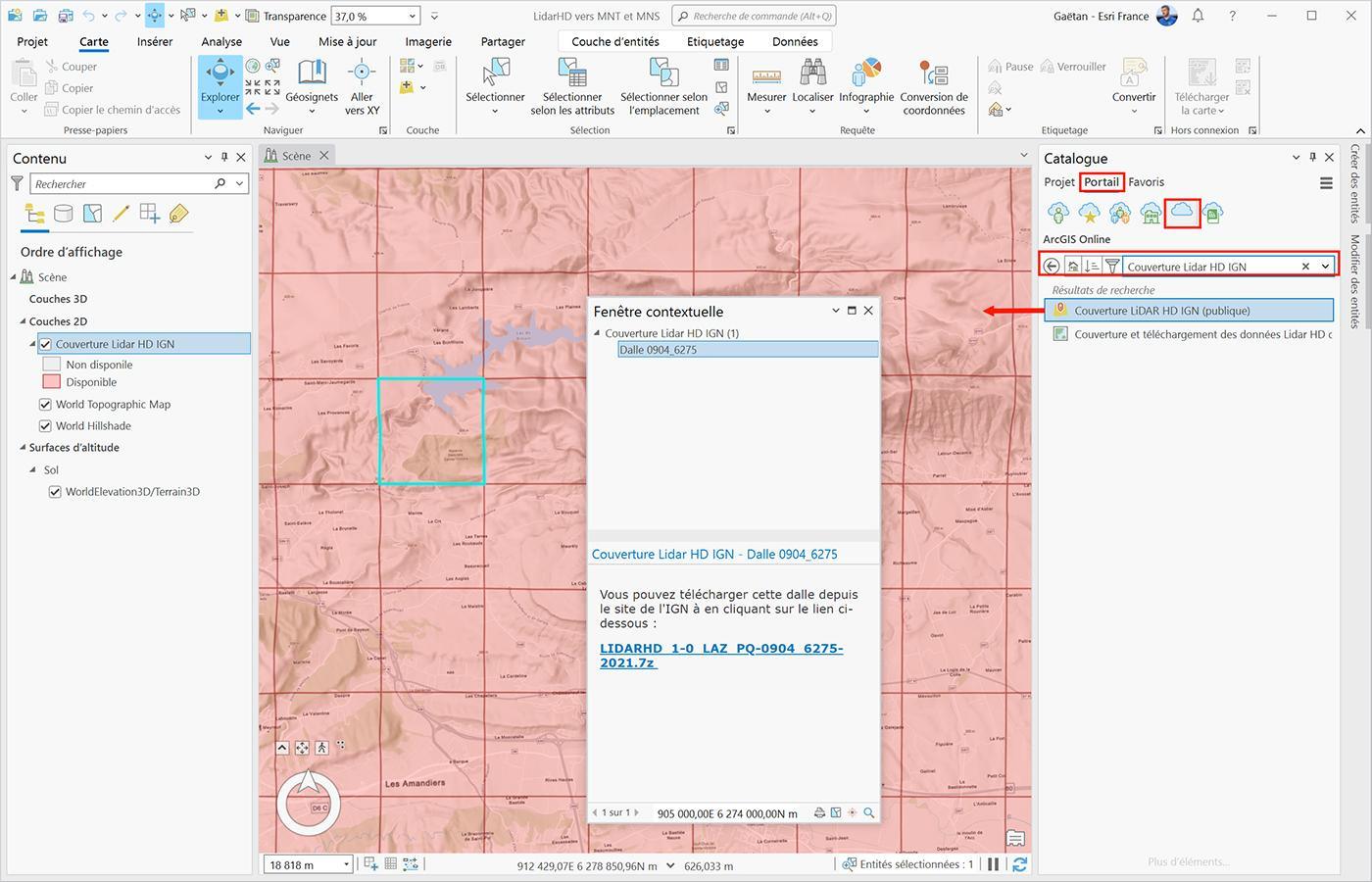Show layers by editing in Contenu
The height and width of the screenshot is (882, 1372).
(122, 214)
